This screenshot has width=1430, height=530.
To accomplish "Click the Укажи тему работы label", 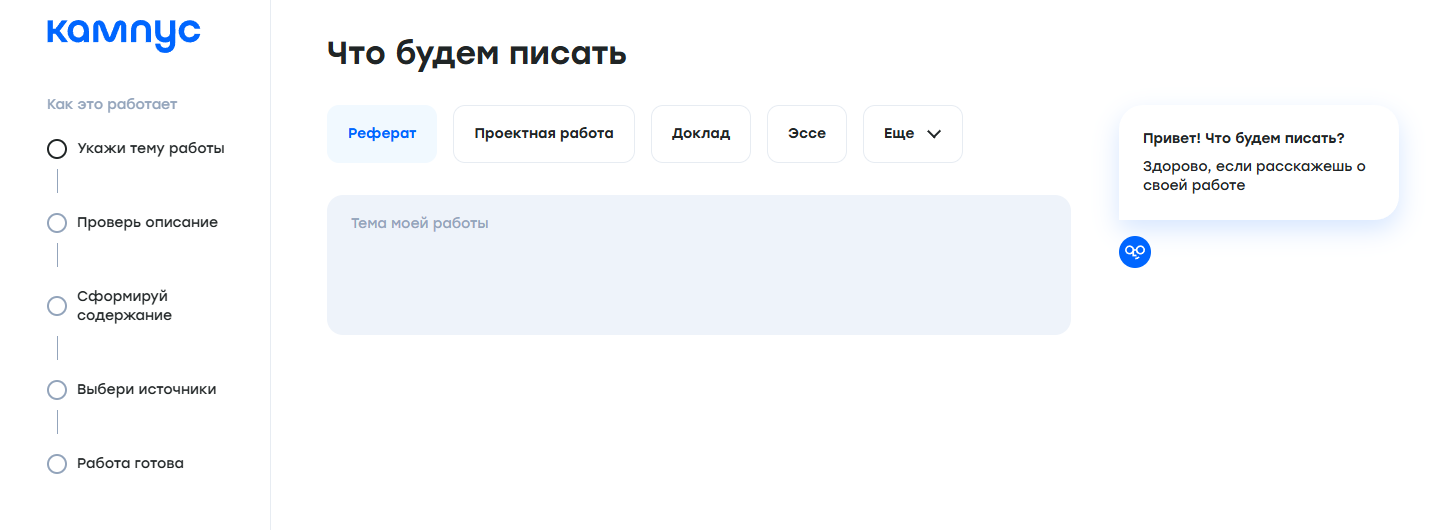I will pyautogui.click(x=151, y=148).
